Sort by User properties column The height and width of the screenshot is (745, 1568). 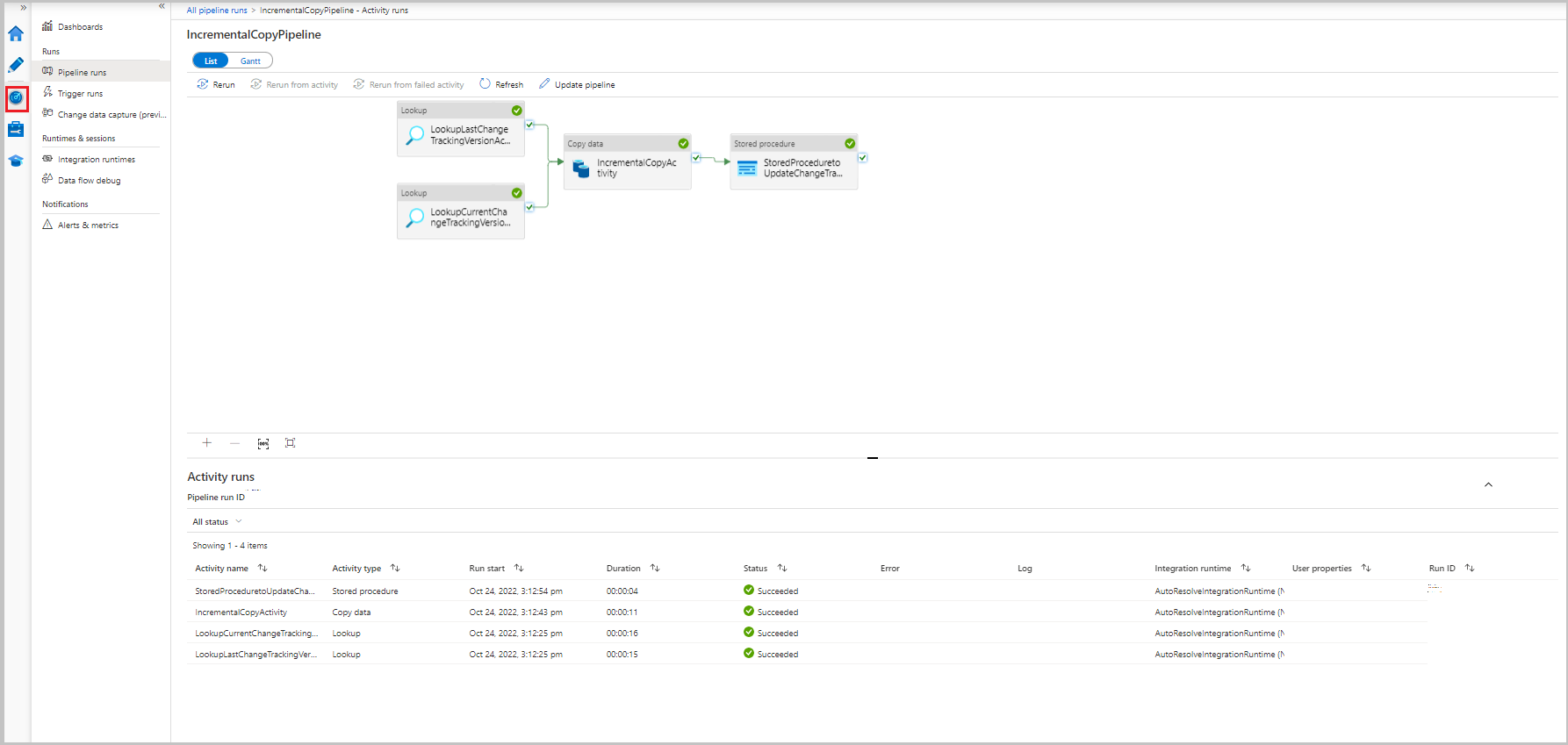click(1366, 568)
